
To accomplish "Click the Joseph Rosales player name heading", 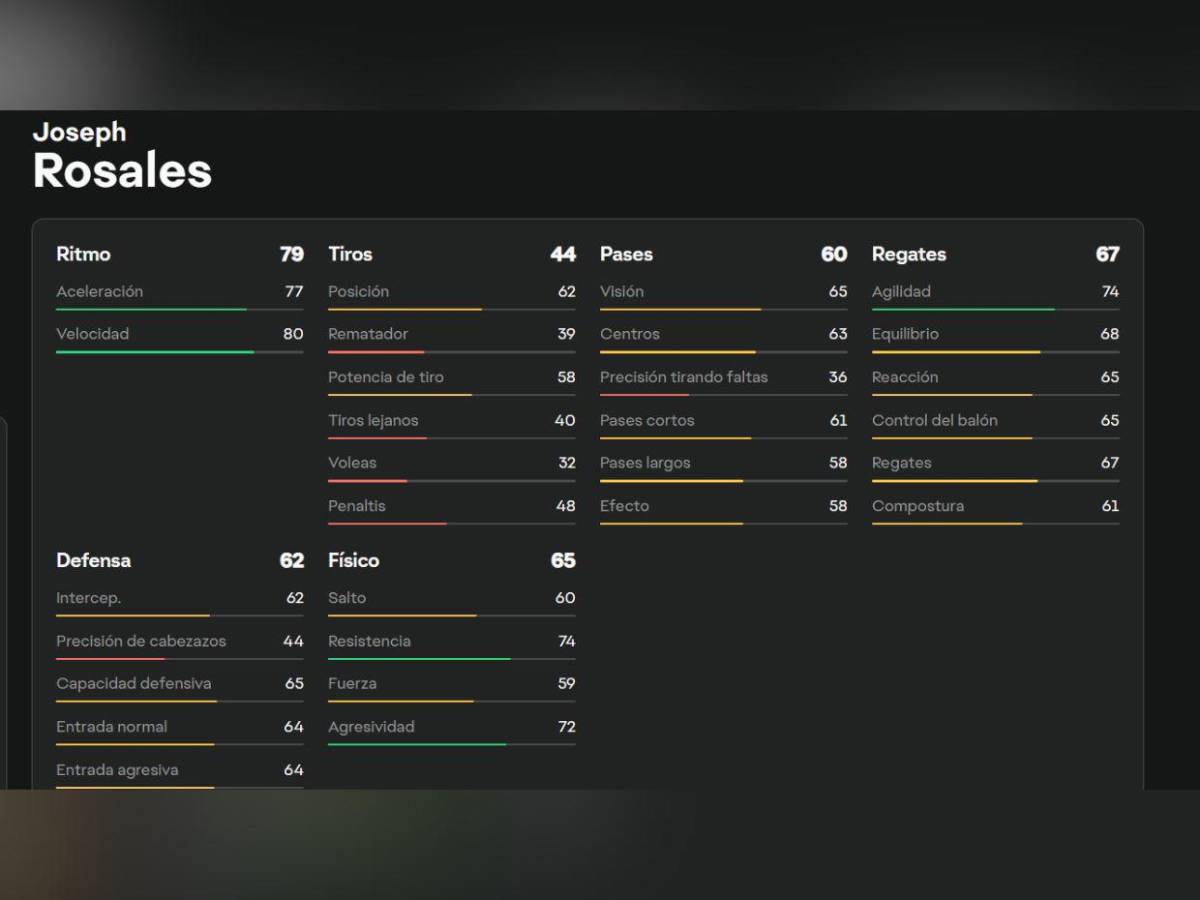I will [122, 157].
